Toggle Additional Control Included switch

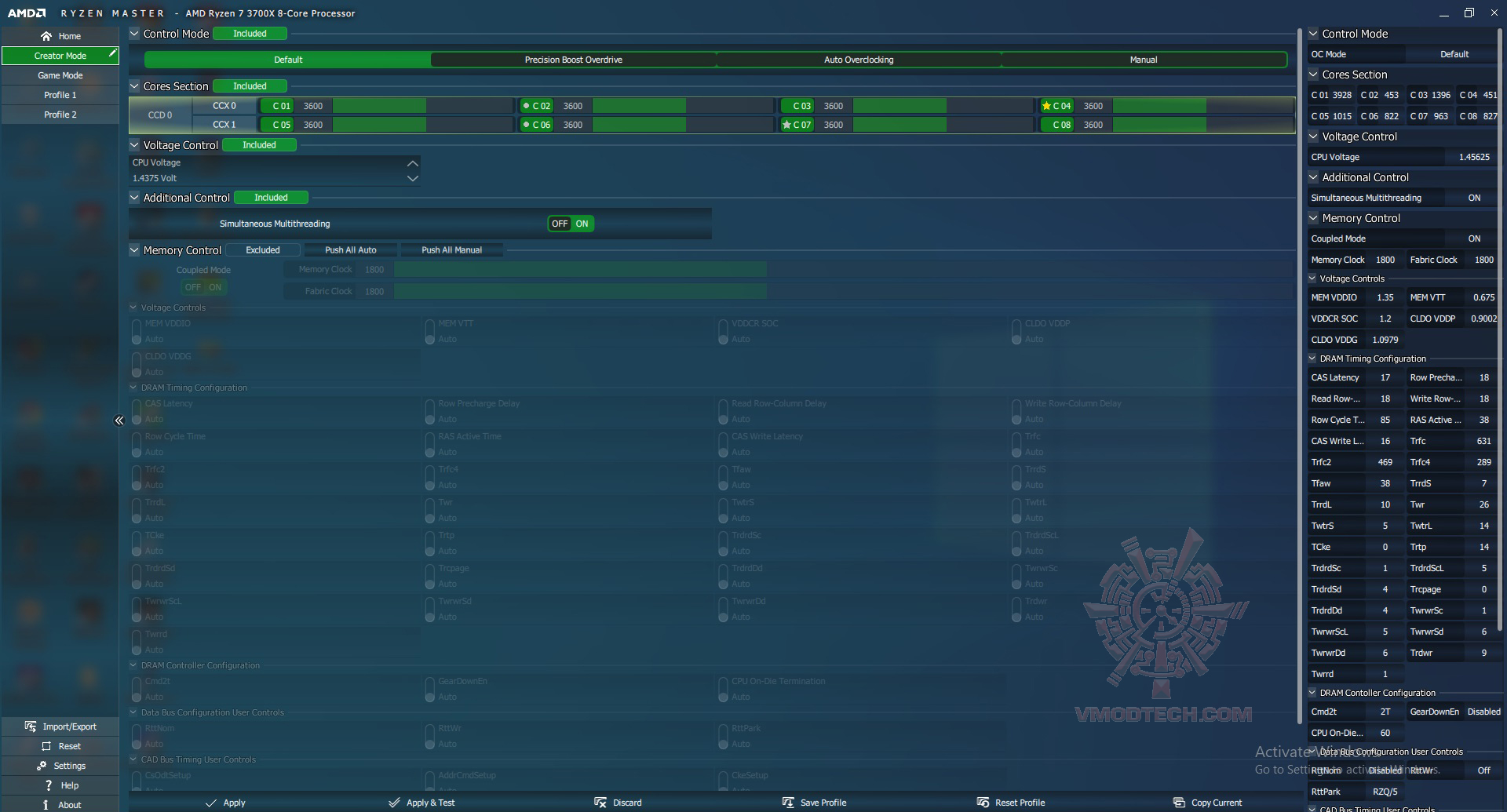pos(271,198)
